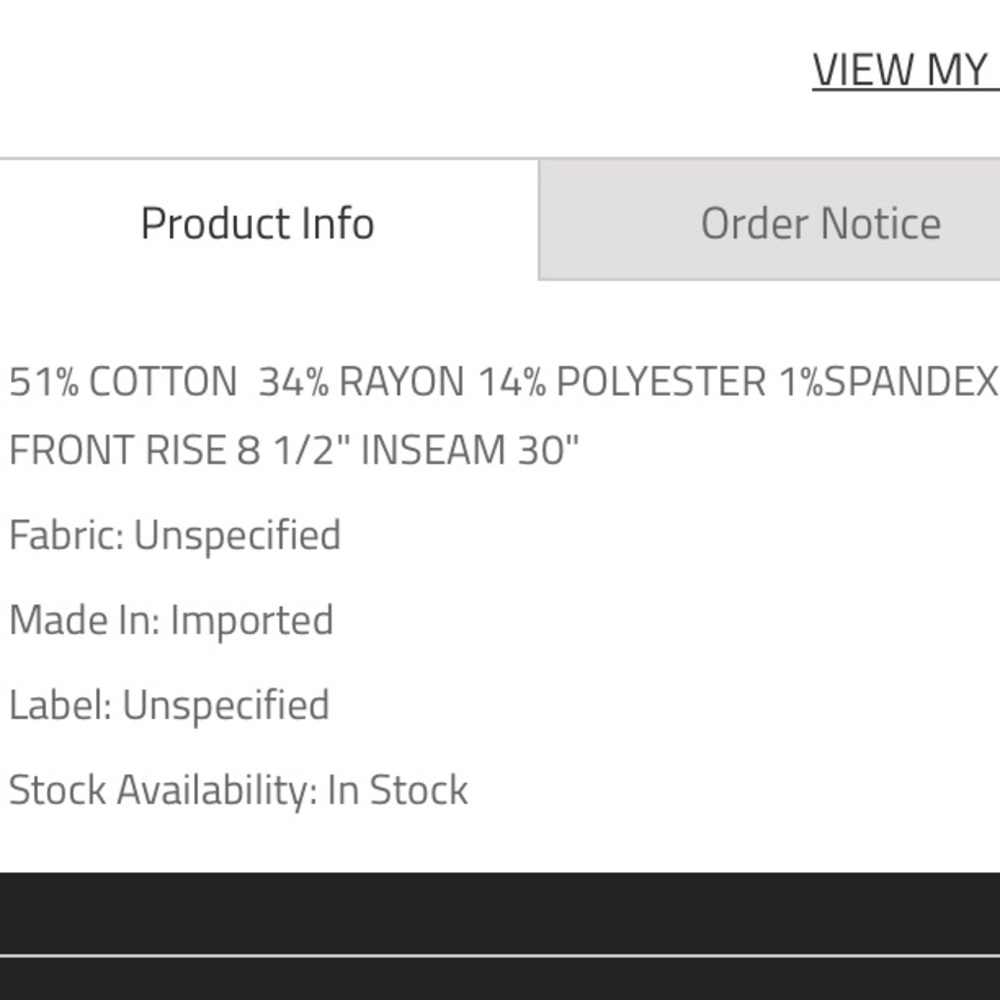
Task: Click the lower dark footer section
Action: 500,979
